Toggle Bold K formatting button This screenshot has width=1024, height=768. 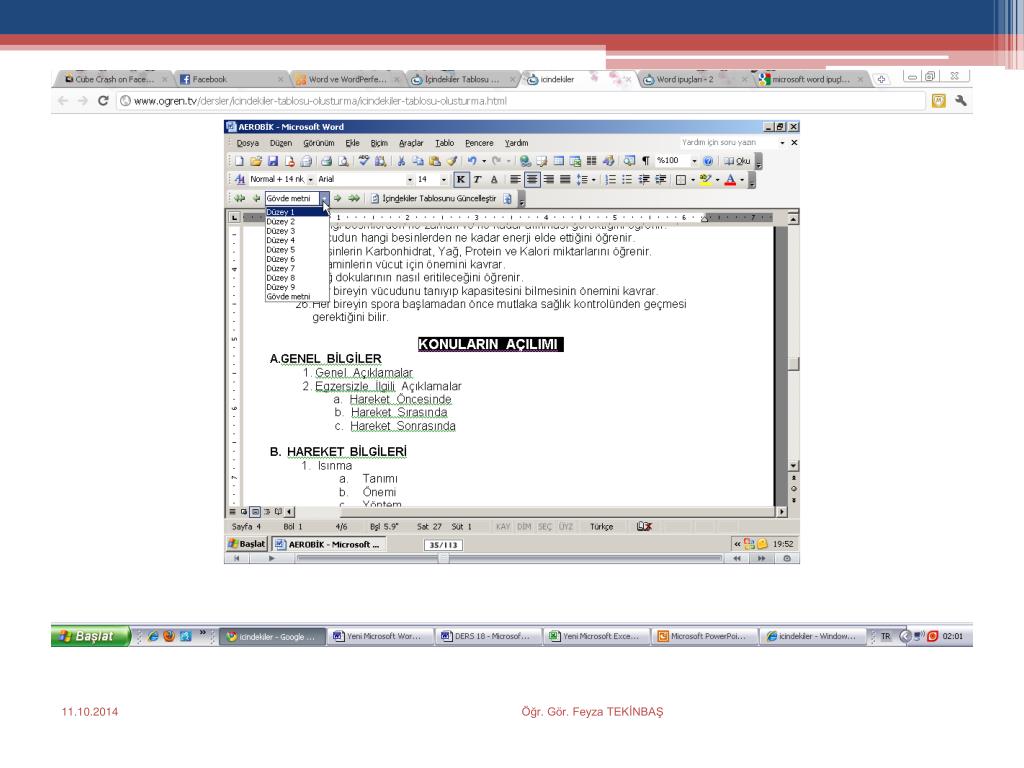coord(461,180)
